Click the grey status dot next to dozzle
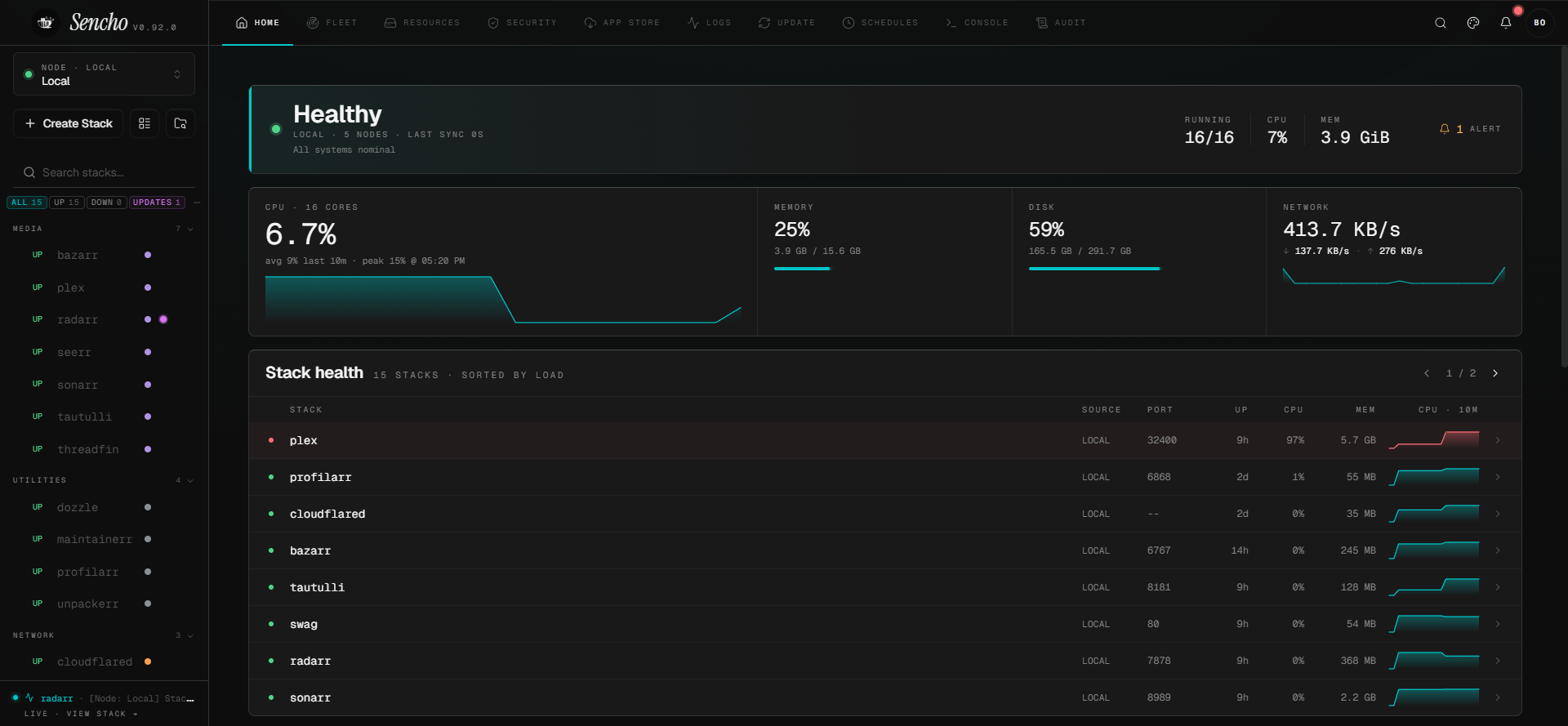 click(x=148, y=507)
